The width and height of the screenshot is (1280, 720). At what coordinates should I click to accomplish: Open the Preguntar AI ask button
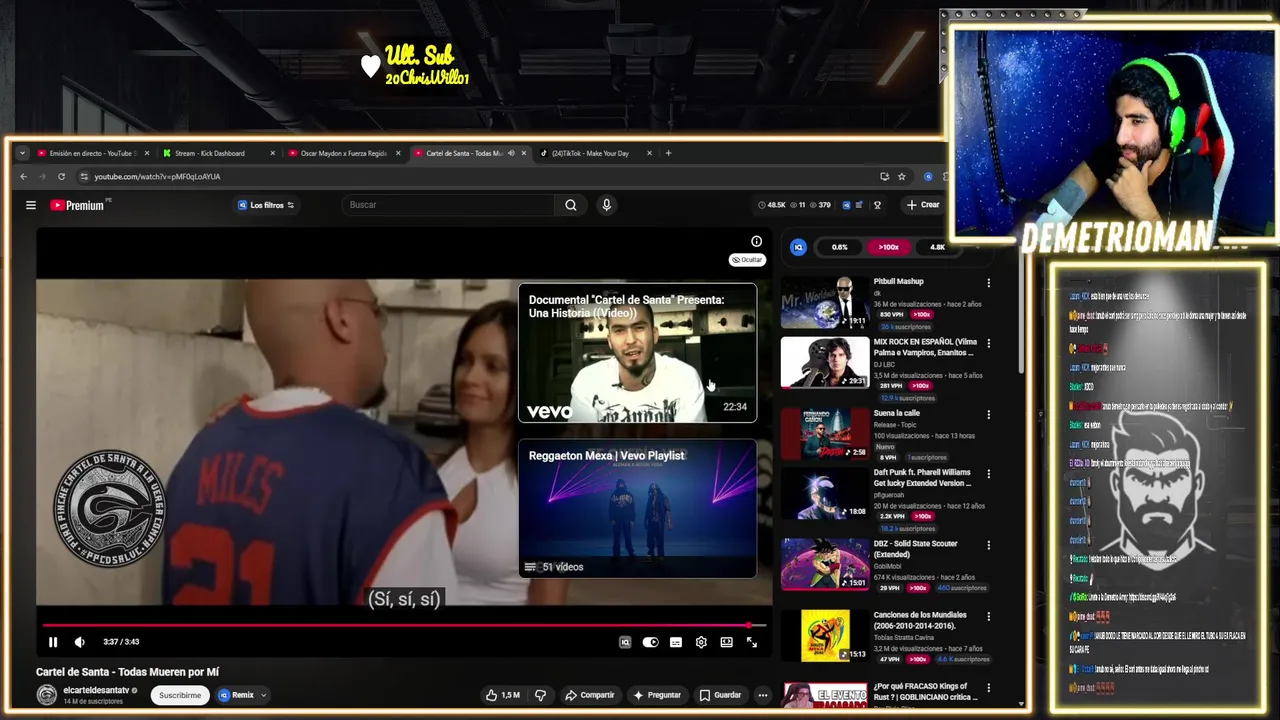657,695
